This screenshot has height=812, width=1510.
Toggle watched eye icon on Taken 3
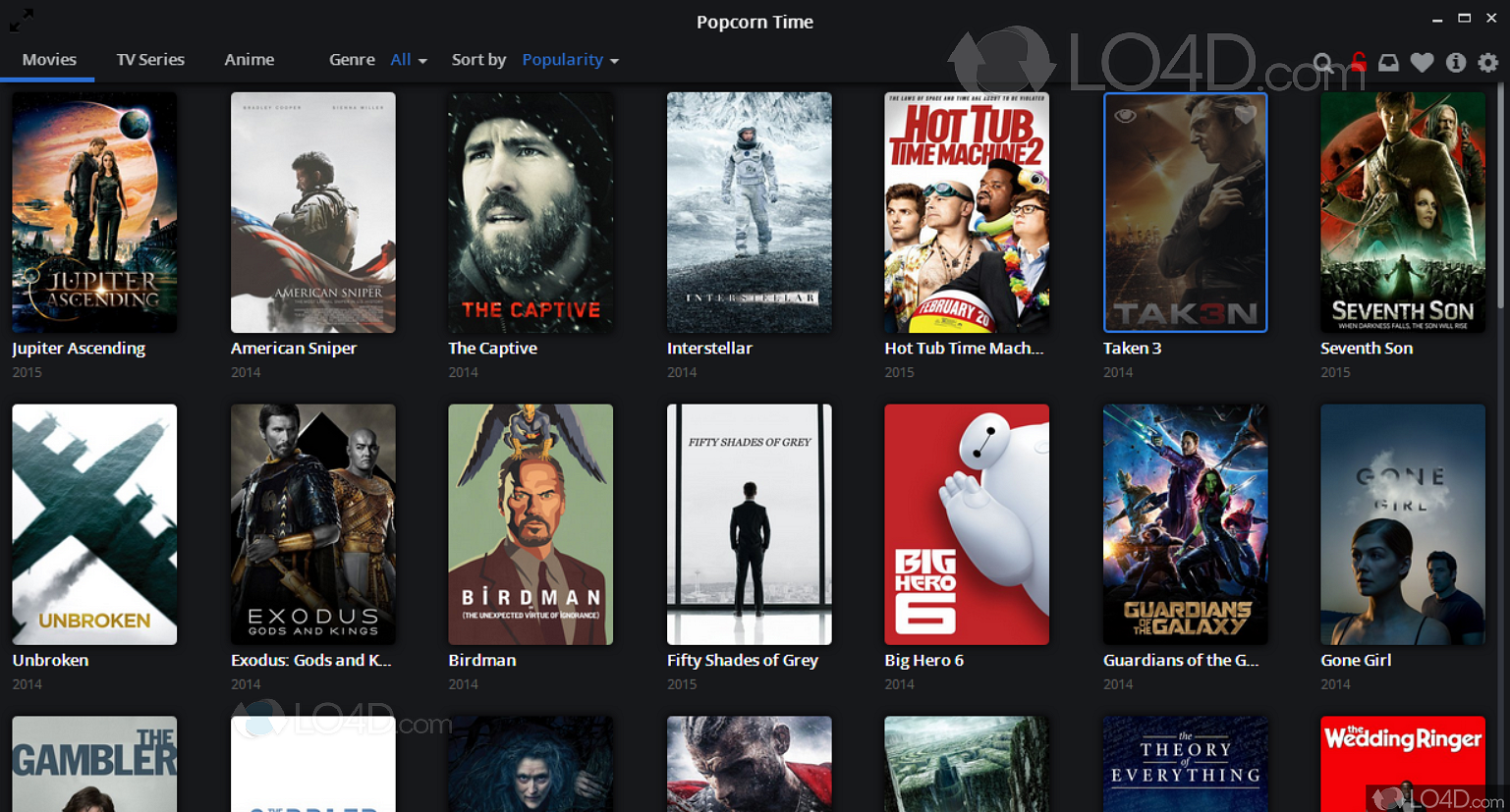(1126, 116)
